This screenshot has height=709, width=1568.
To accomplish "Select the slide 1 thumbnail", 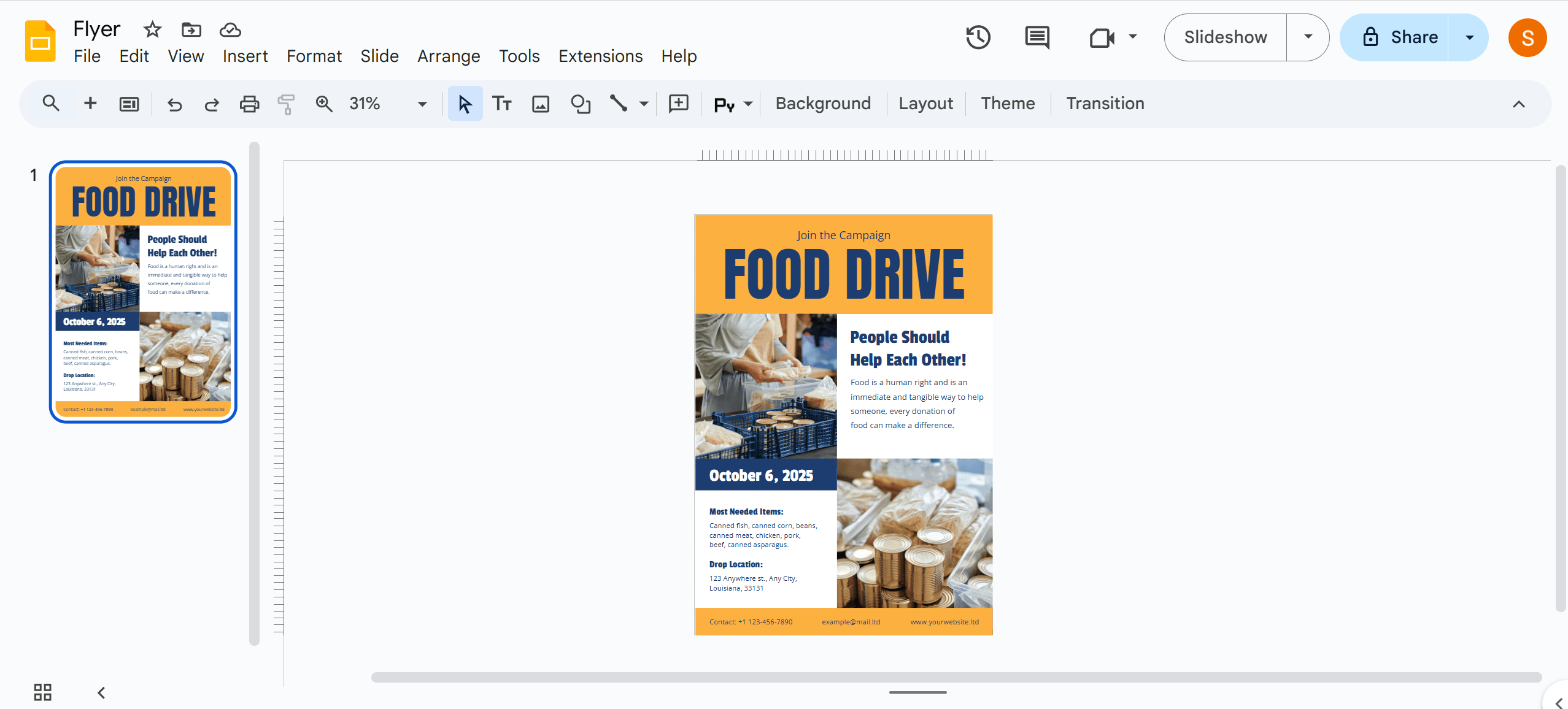I will coord(143,292).
